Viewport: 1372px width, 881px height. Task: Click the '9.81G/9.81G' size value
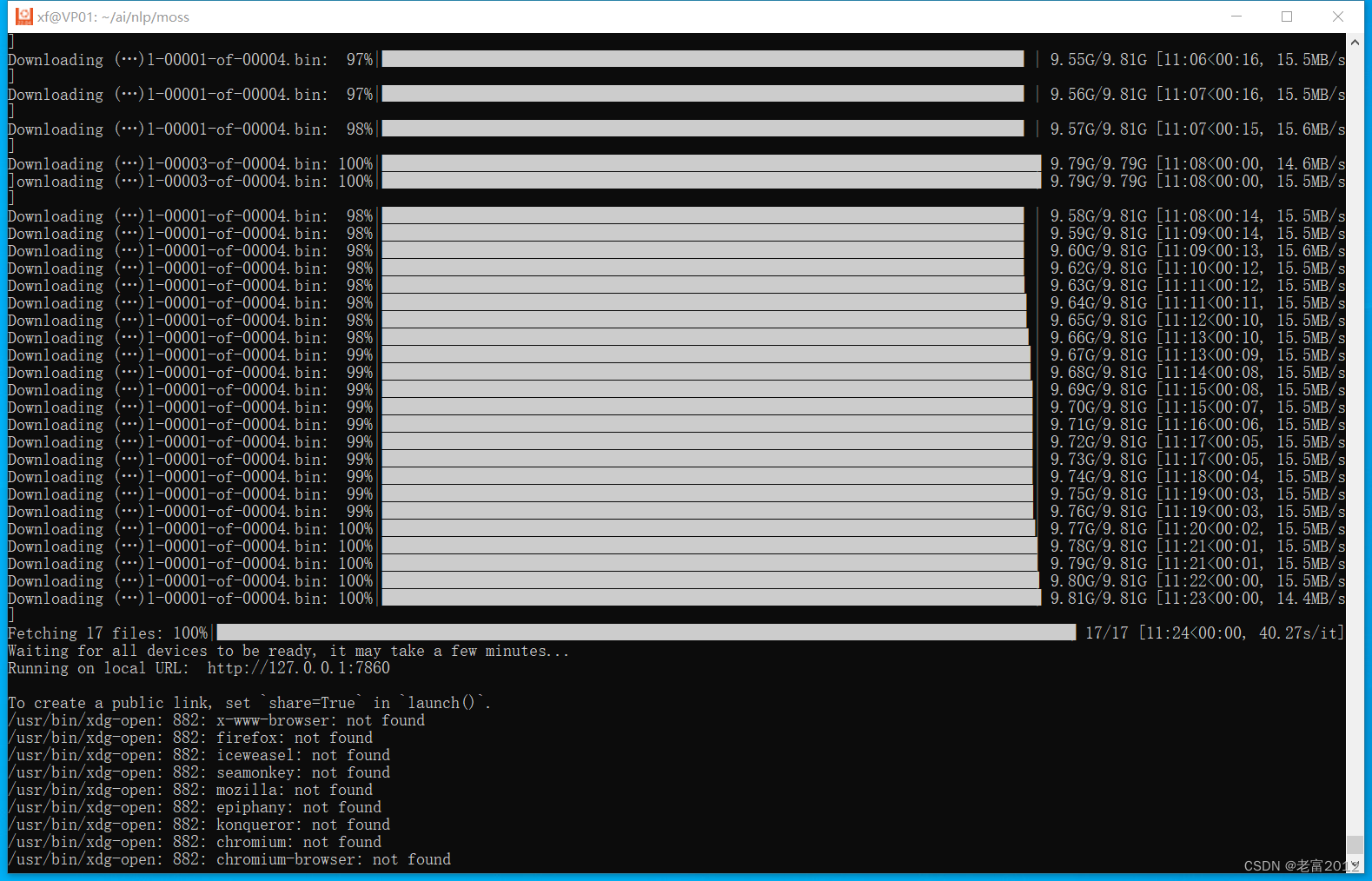[1098, 599]
